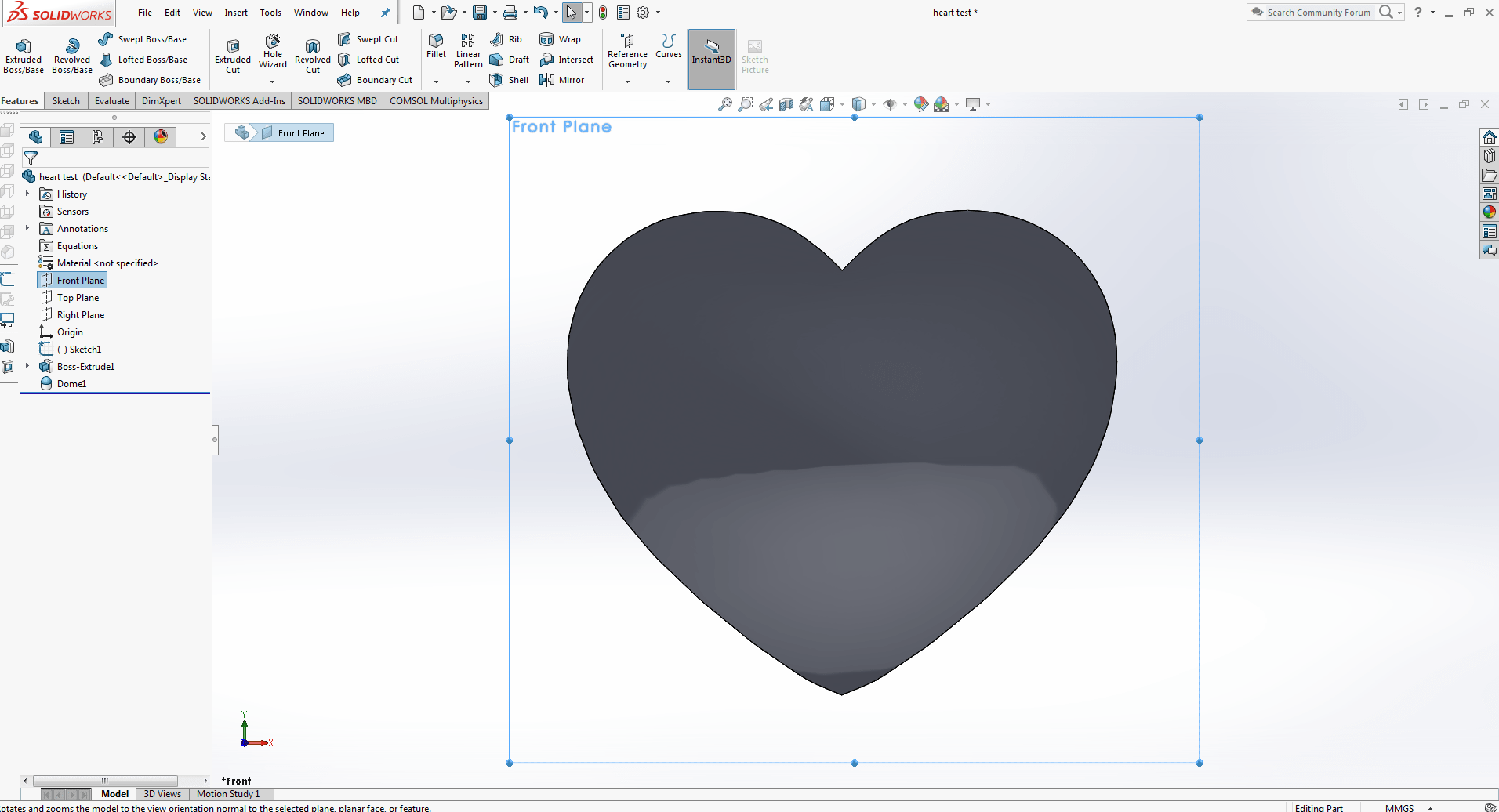Choose Lofted Boss/Base feature

point(143,60)
